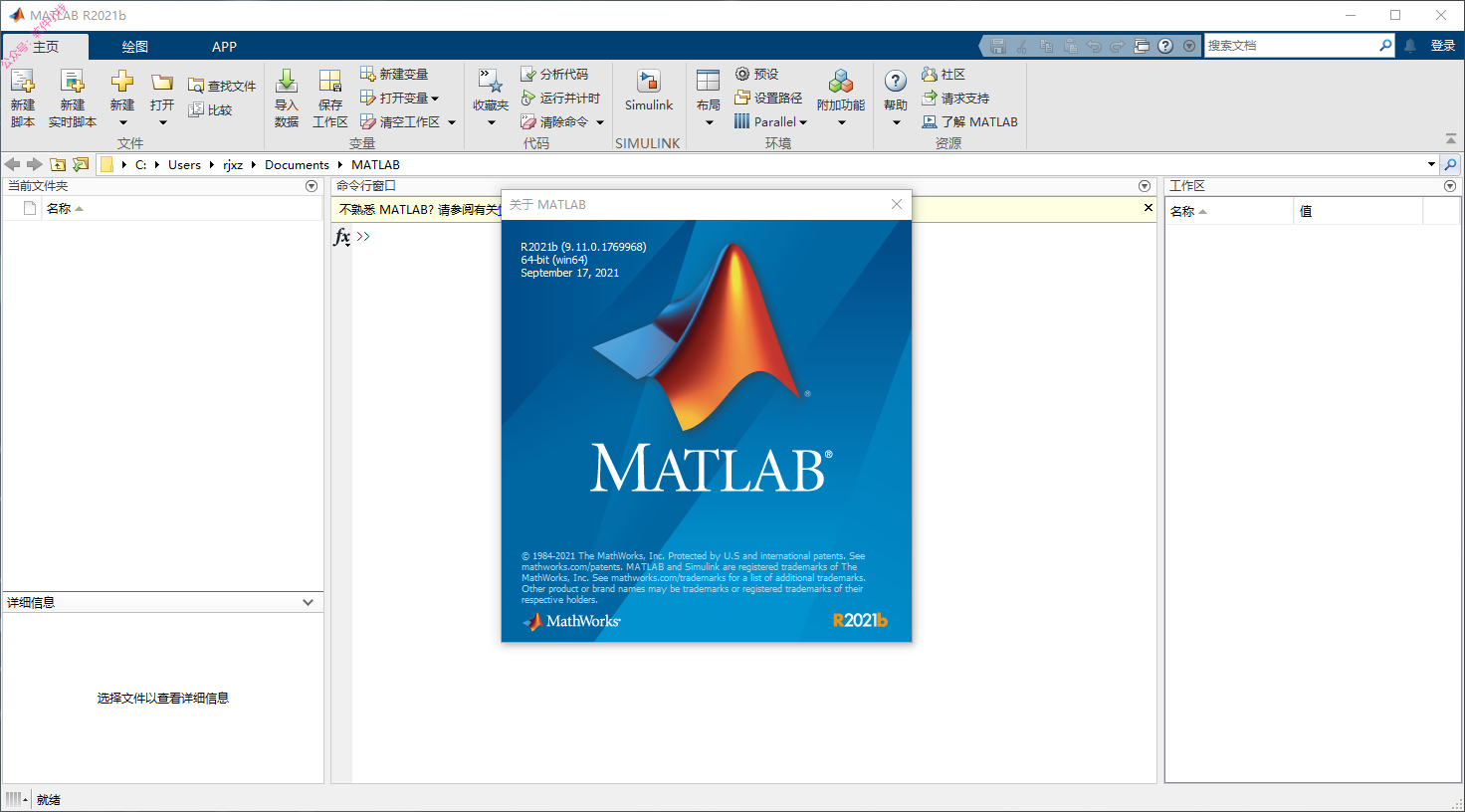The image size is (1465, 812).
Task: Go back to previous folder
Action: pos(13,164)
